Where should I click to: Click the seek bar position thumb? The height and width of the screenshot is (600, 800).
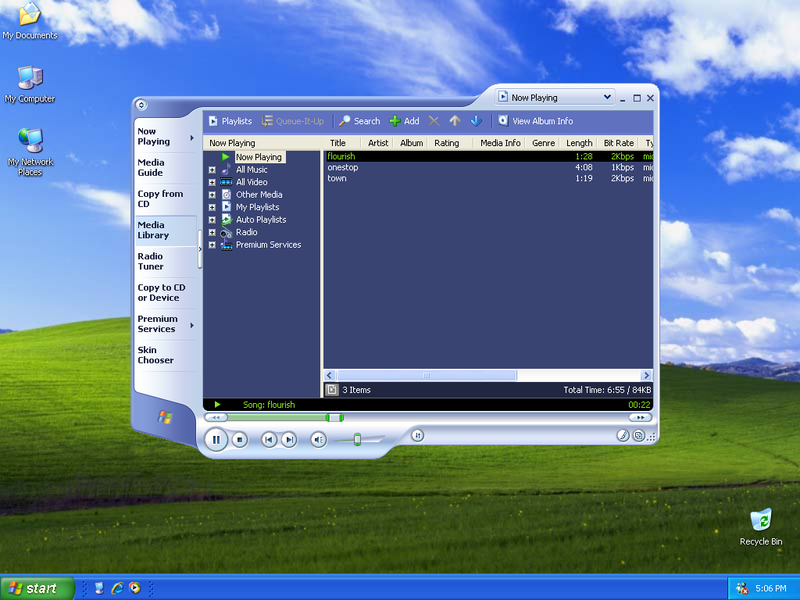click(x=335, y=418)
